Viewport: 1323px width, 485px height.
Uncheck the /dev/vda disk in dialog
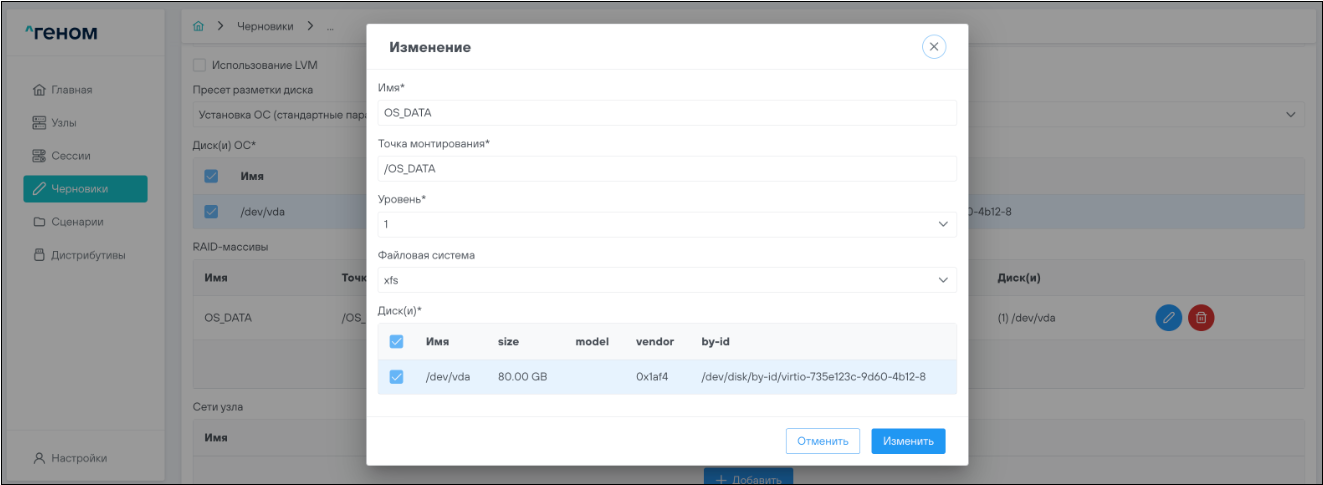point(396,377)
